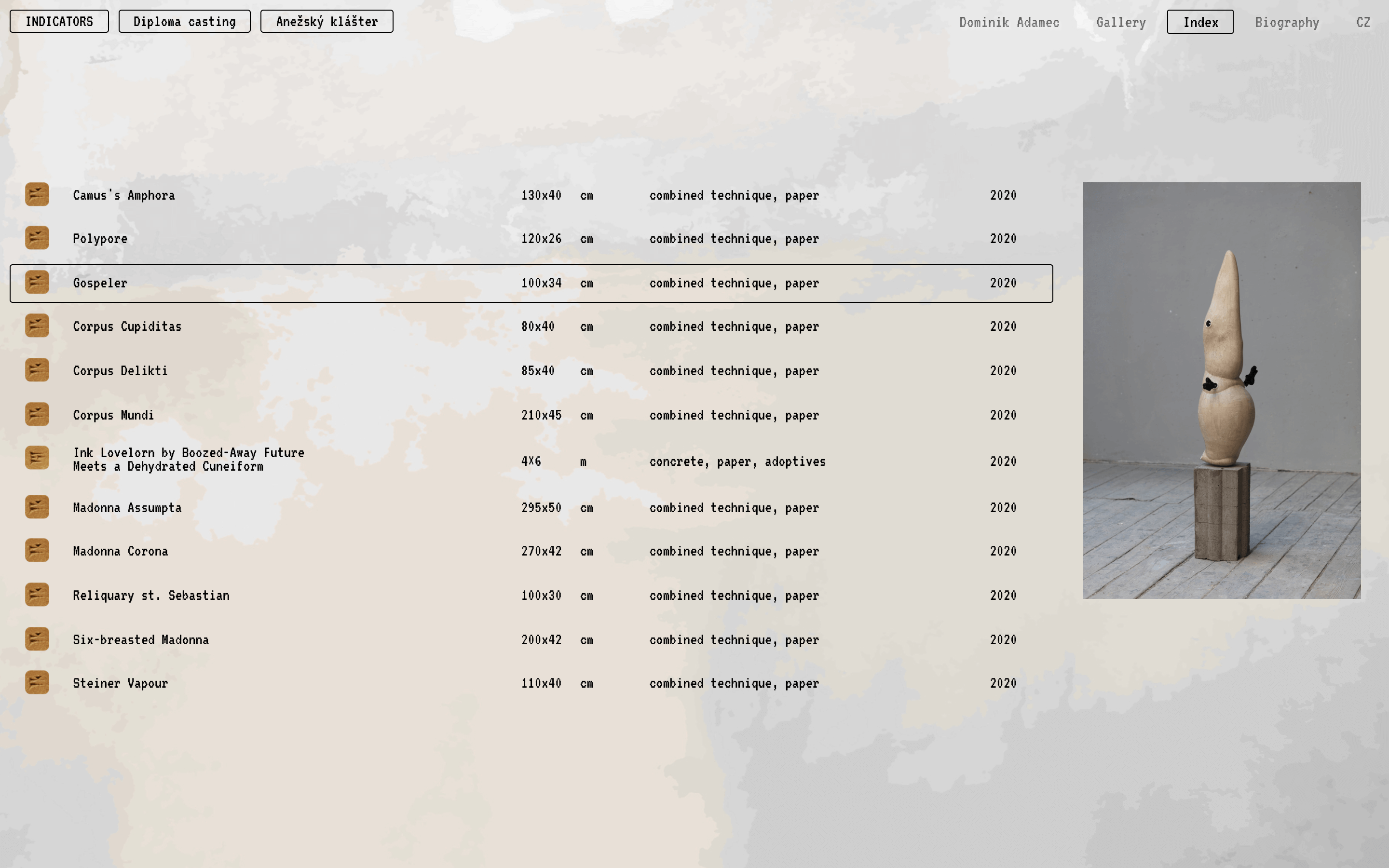
Task: Select the icon in the Gospeler row
Action: click(37, 282)
